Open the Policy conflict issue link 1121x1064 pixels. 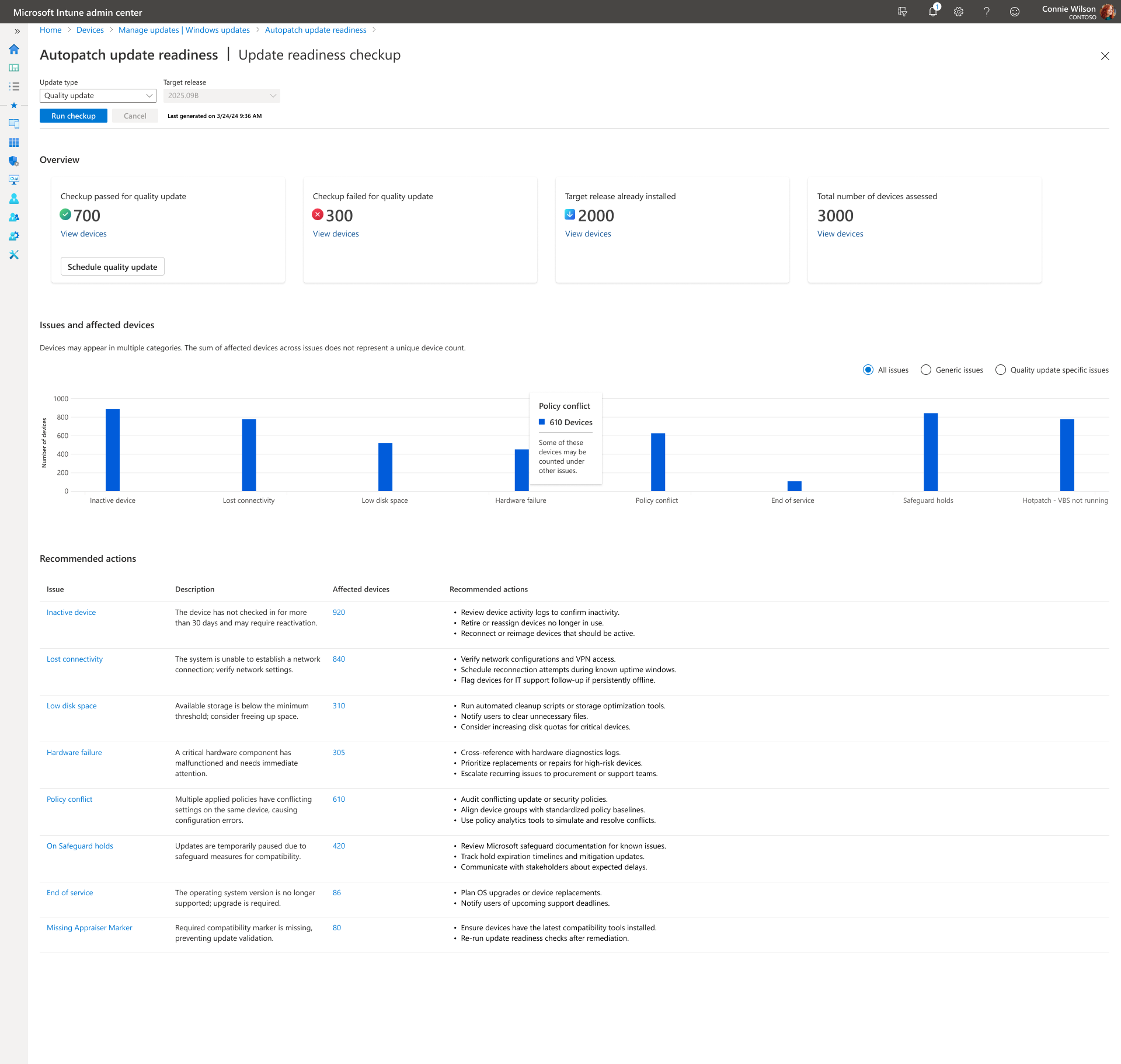(69, 799)
